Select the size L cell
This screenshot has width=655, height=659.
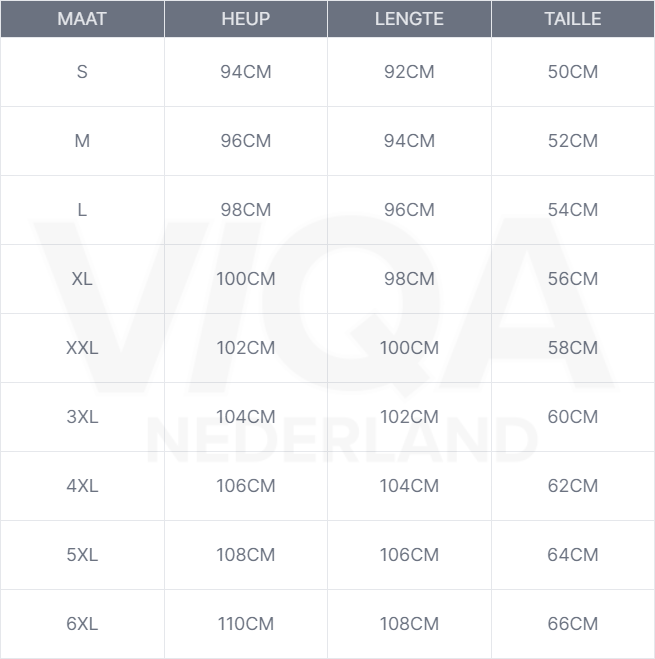tap(82, 210)
